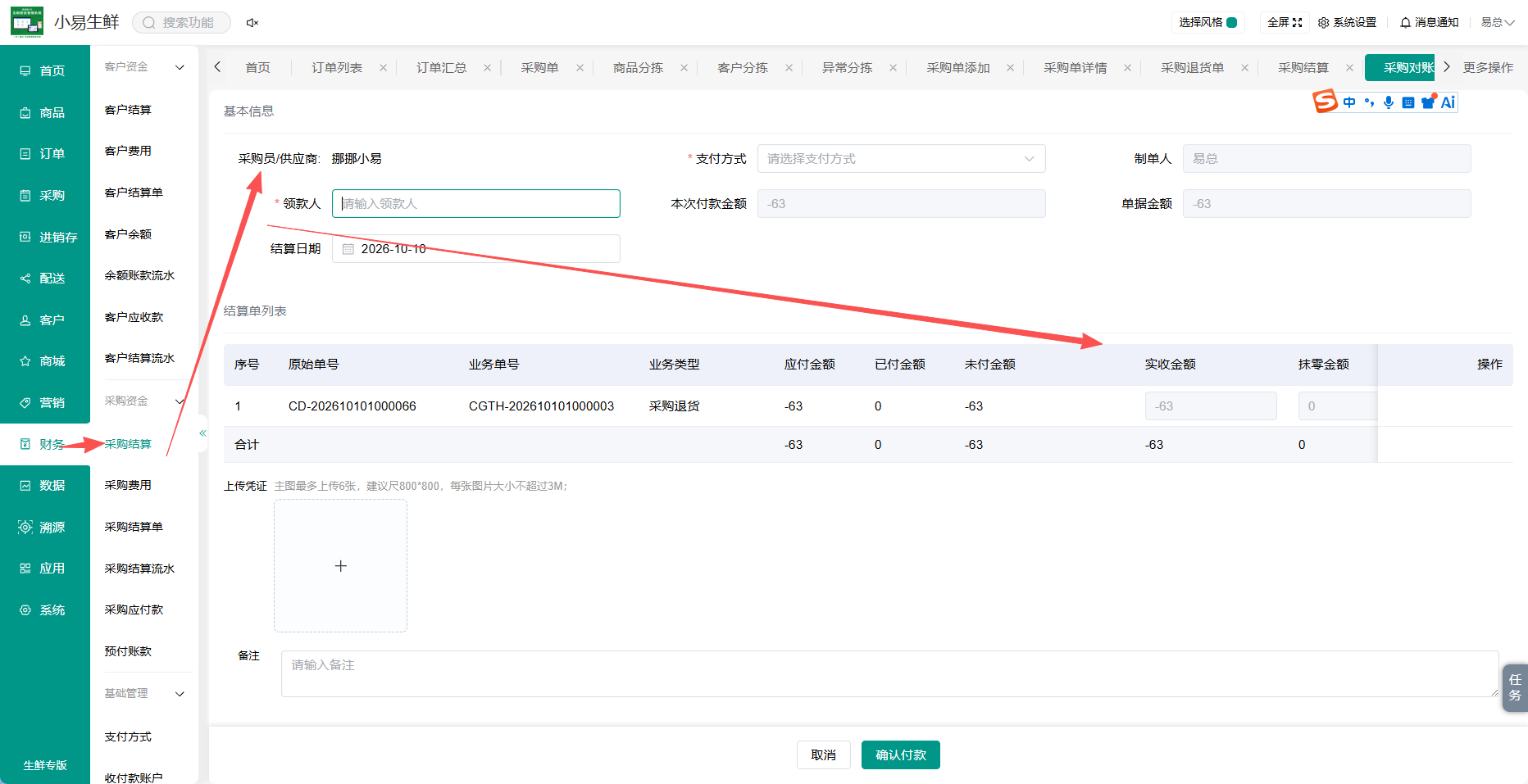Switch to the 采购退货单 tab
This screenshot has height=784, width=1528.
click(1192, 68)
